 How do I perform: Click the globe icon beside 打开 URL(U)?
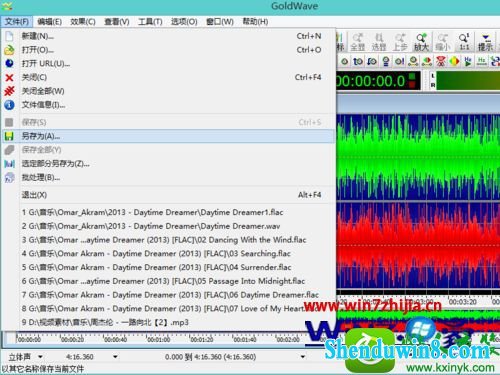coord(9,63)
